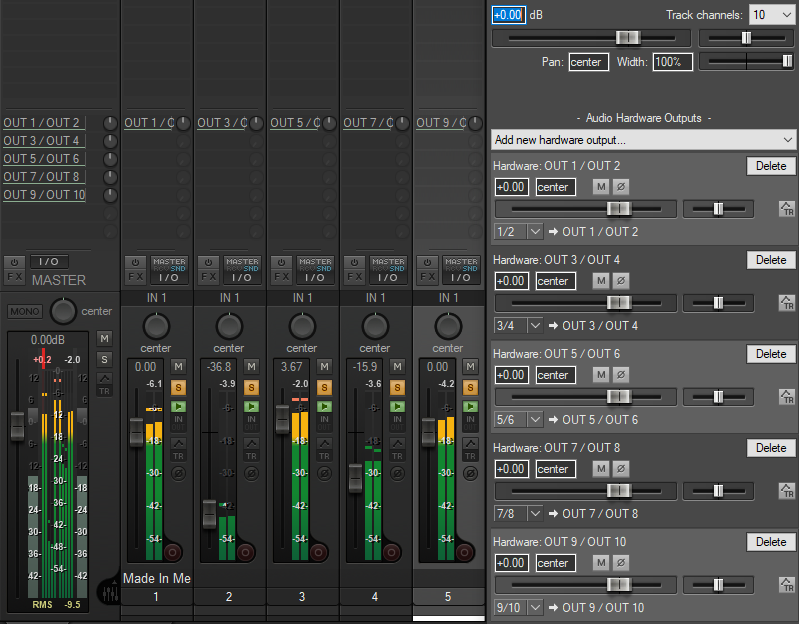Click master send OUT 5 / OUT 6
The width and height of the screenshot is (799, 624).
point(43,159)
